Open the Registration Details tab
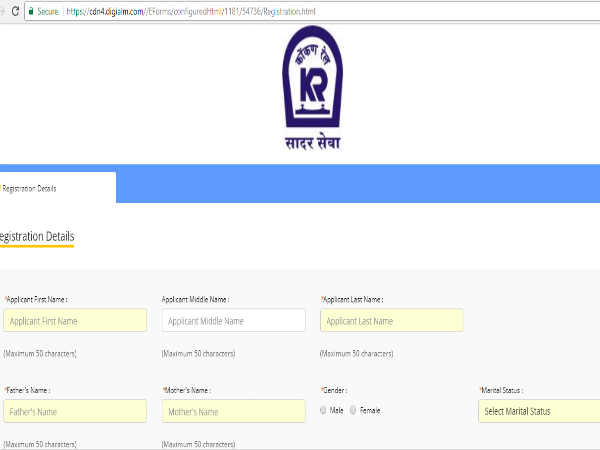The height and width of the screenshot is (450, 600). tap(57, 188)
